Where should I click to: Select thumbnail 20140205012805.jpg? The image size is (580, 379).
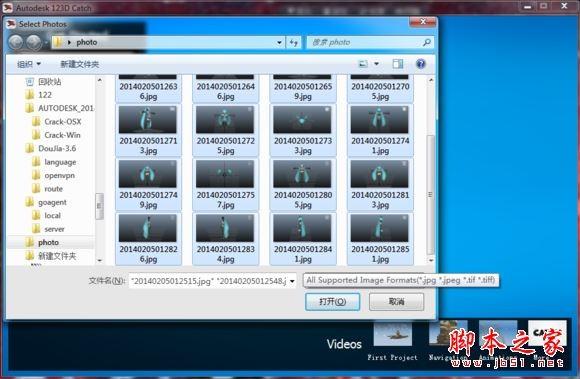pyautogui.click(x=303, y=174)
